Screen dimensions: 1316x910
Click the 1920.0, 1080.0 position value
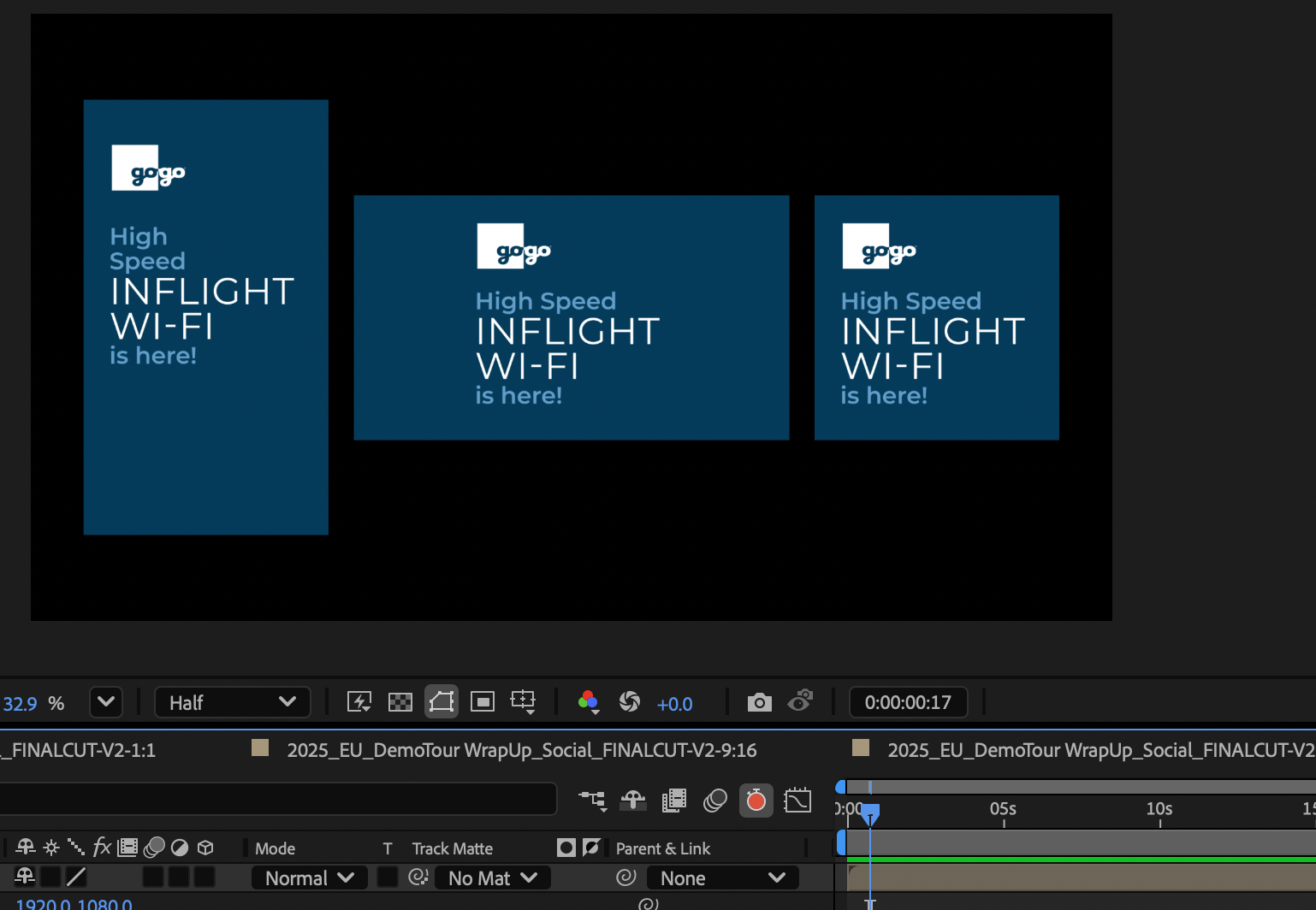[74, 904]
